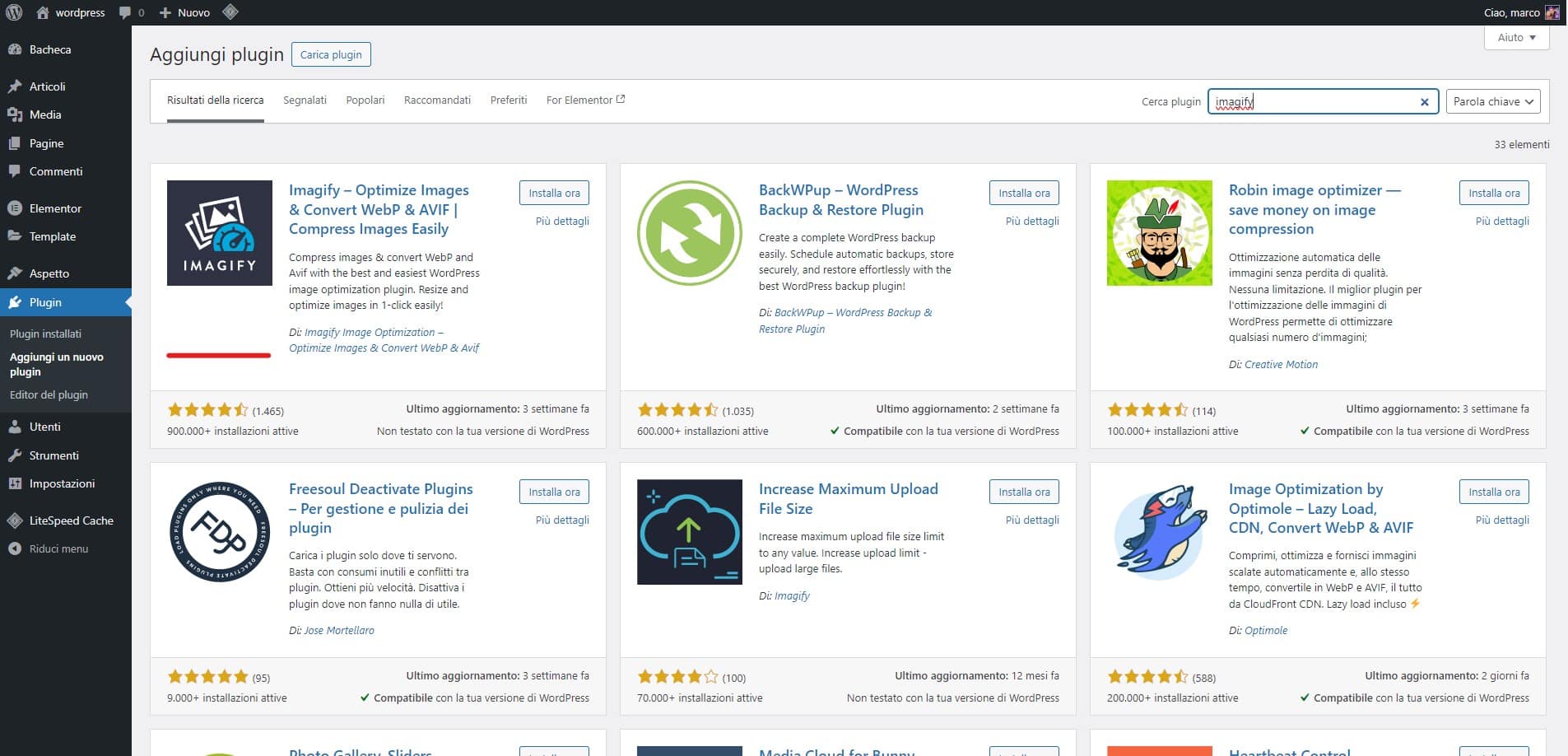Screen dimensions: 1568x756
Task: Open the Parola chiave dropdown
Action: tap(1493, 101)
